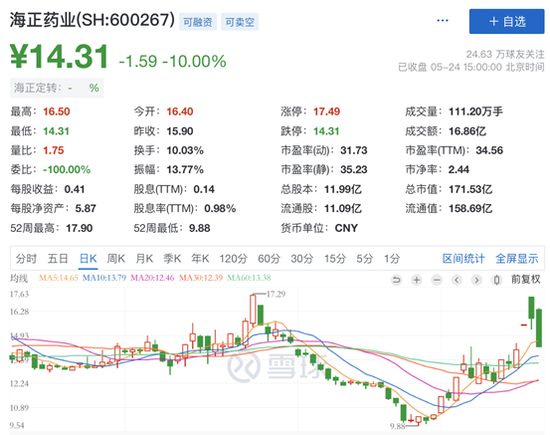Image resolution: width=550 pixels, height=435 pixels.
Task: Switch to 120分 chart interval
Action: click(233, 259)
